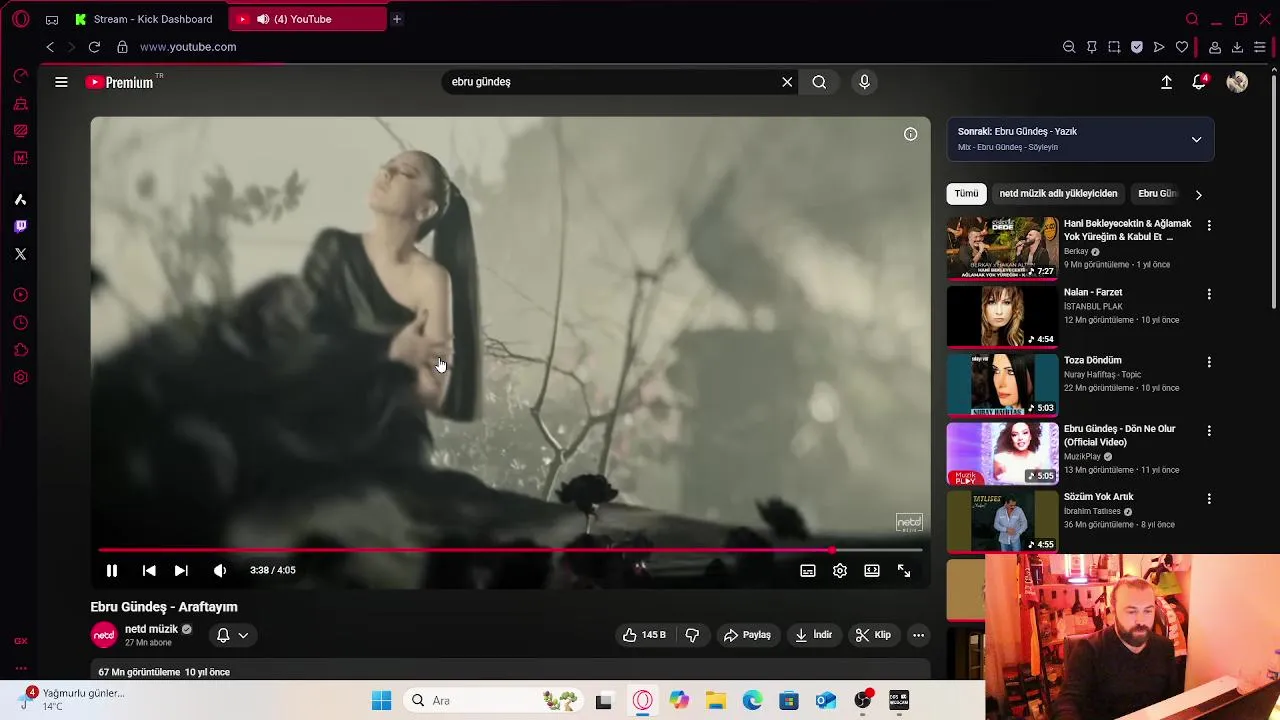Go back to the previous page

[50, 47]
